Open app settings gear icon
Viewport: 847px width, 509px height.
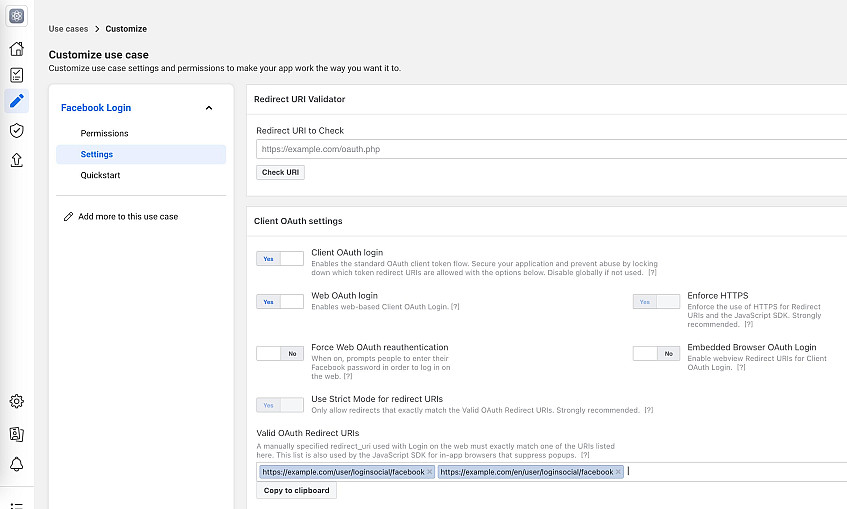click(17, 401)
